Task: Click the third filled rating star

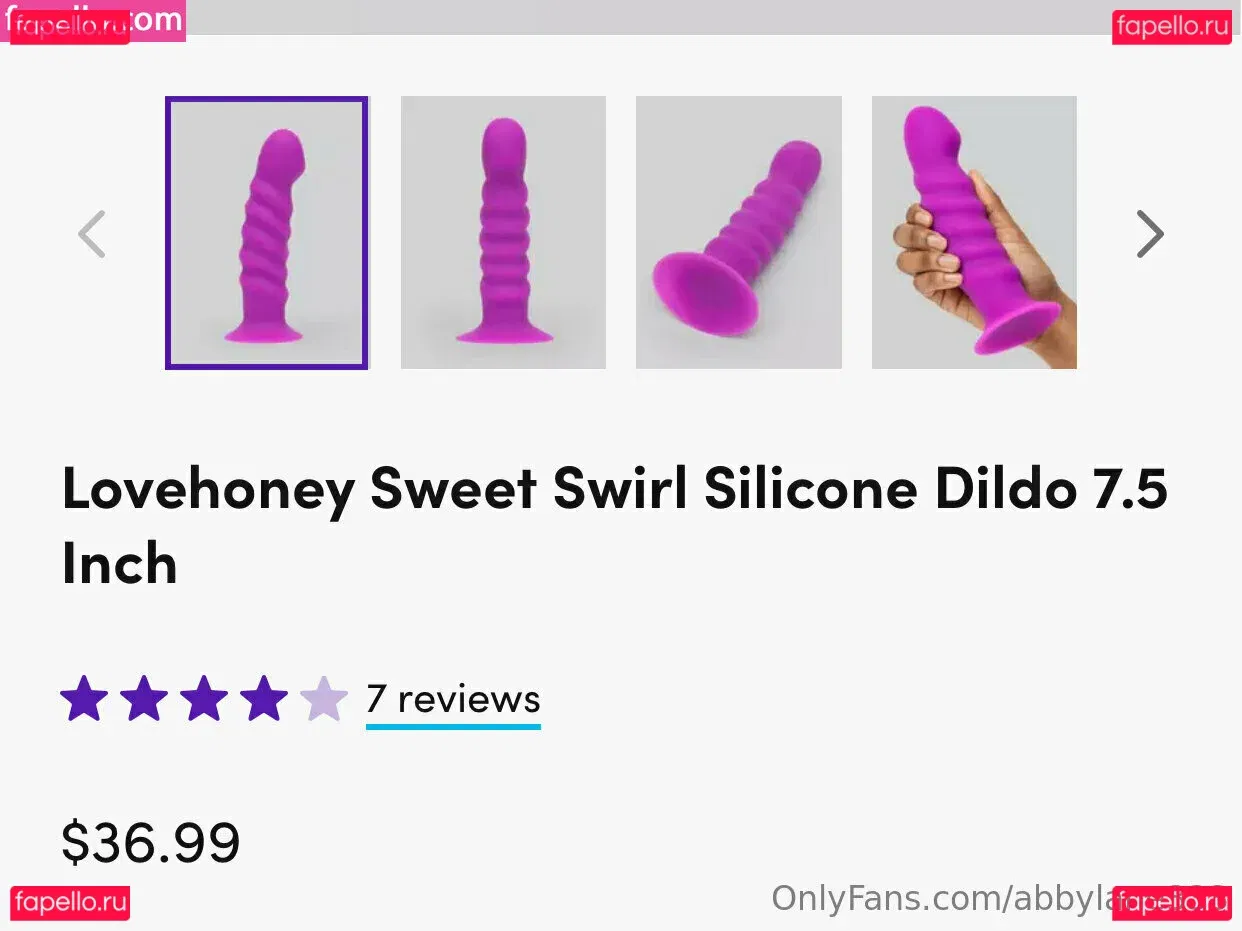Action: coord(204,698)
